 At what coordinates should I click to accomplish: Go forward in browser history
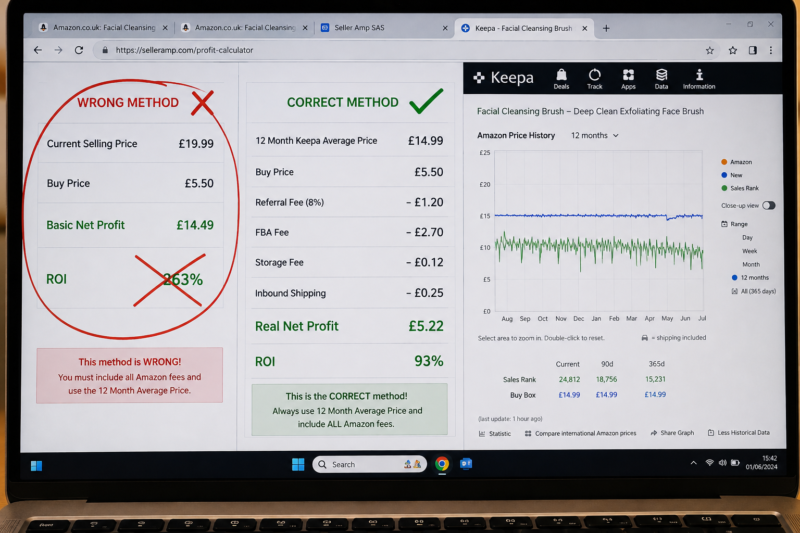[x=59, y=50]
